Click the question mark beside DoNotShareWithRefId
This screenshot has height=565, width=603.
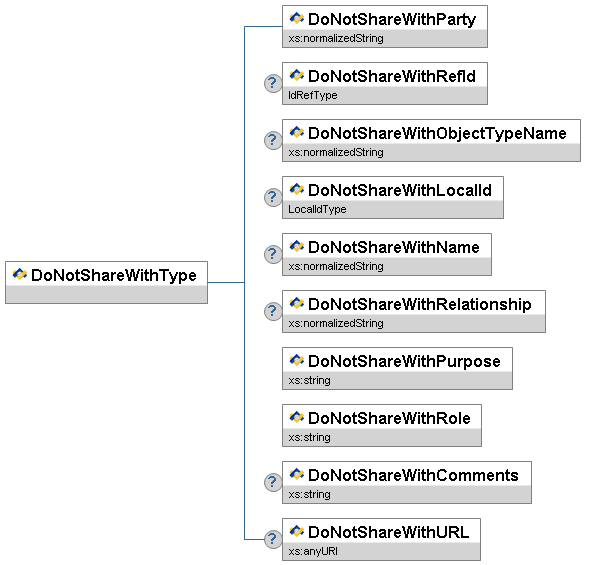[x=272, y=83]
